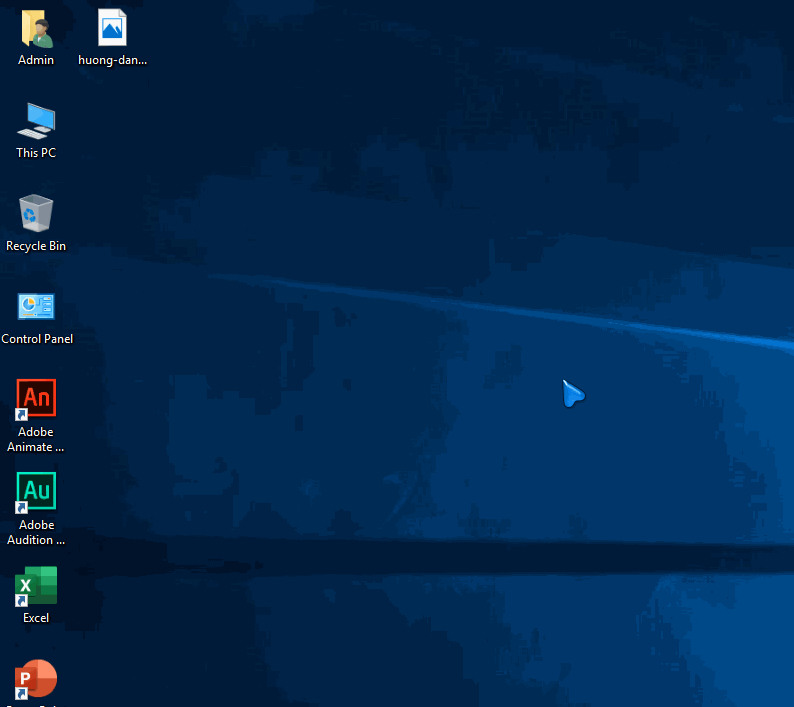Select the Control Panel desktop icon

coord(36,306)
